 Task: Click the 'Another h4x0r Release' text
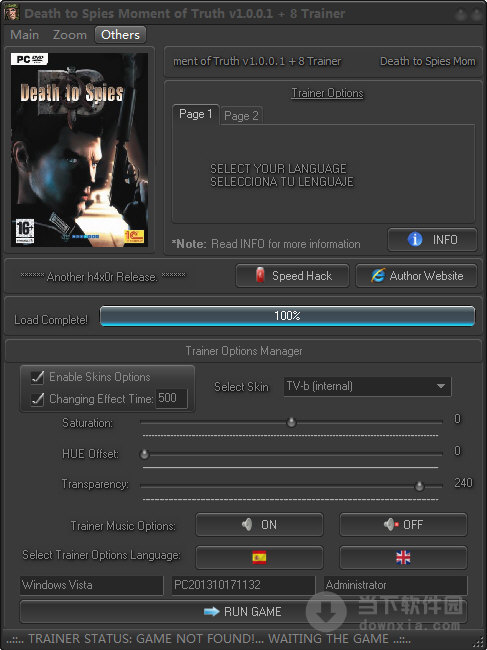[x=103, y=276]
